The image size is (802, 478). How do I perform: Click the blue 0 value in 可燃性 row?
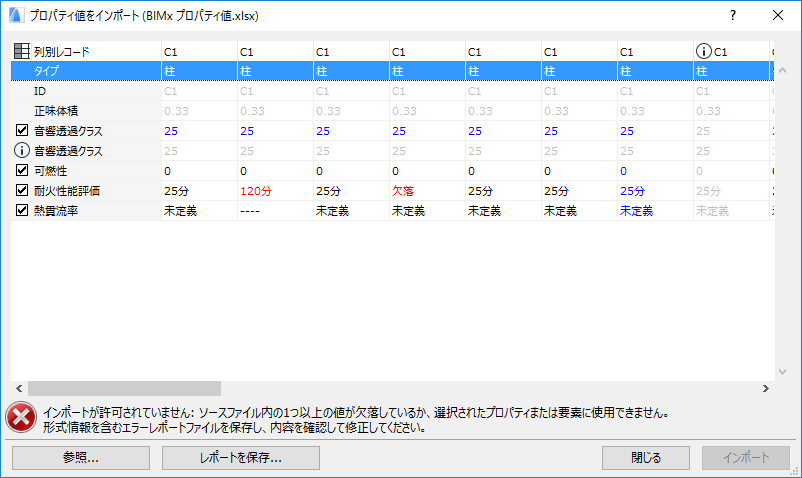point(623,171)
